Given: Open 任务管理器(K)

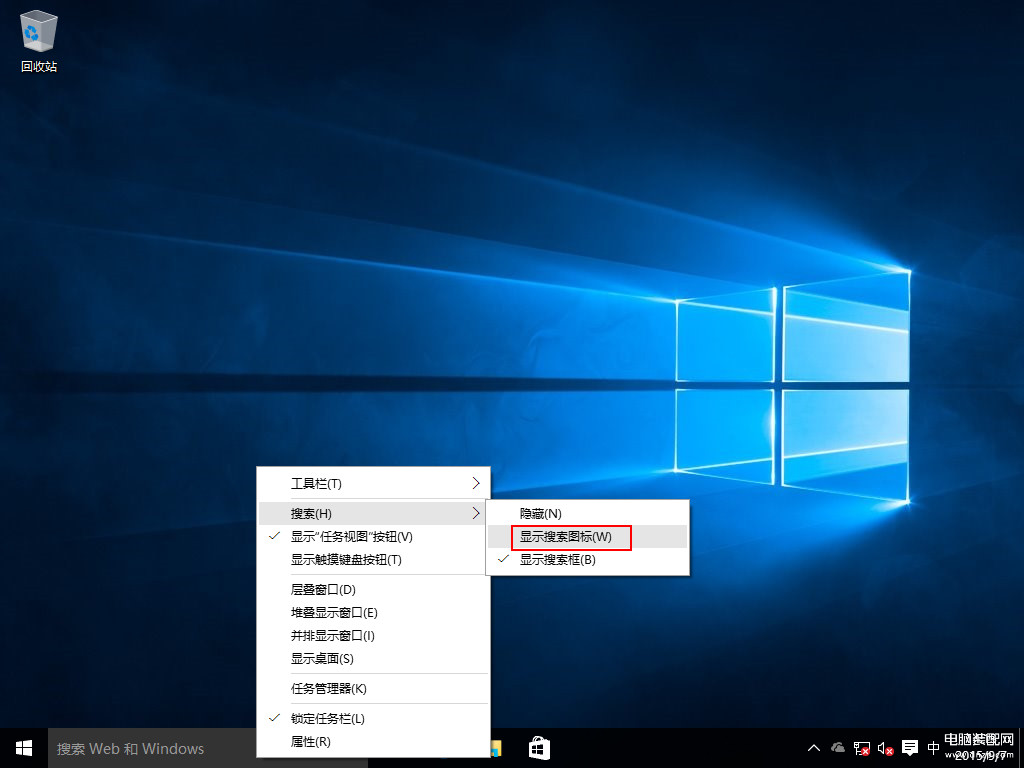Looking at the screenshot, I should click(x=373, y=688).
